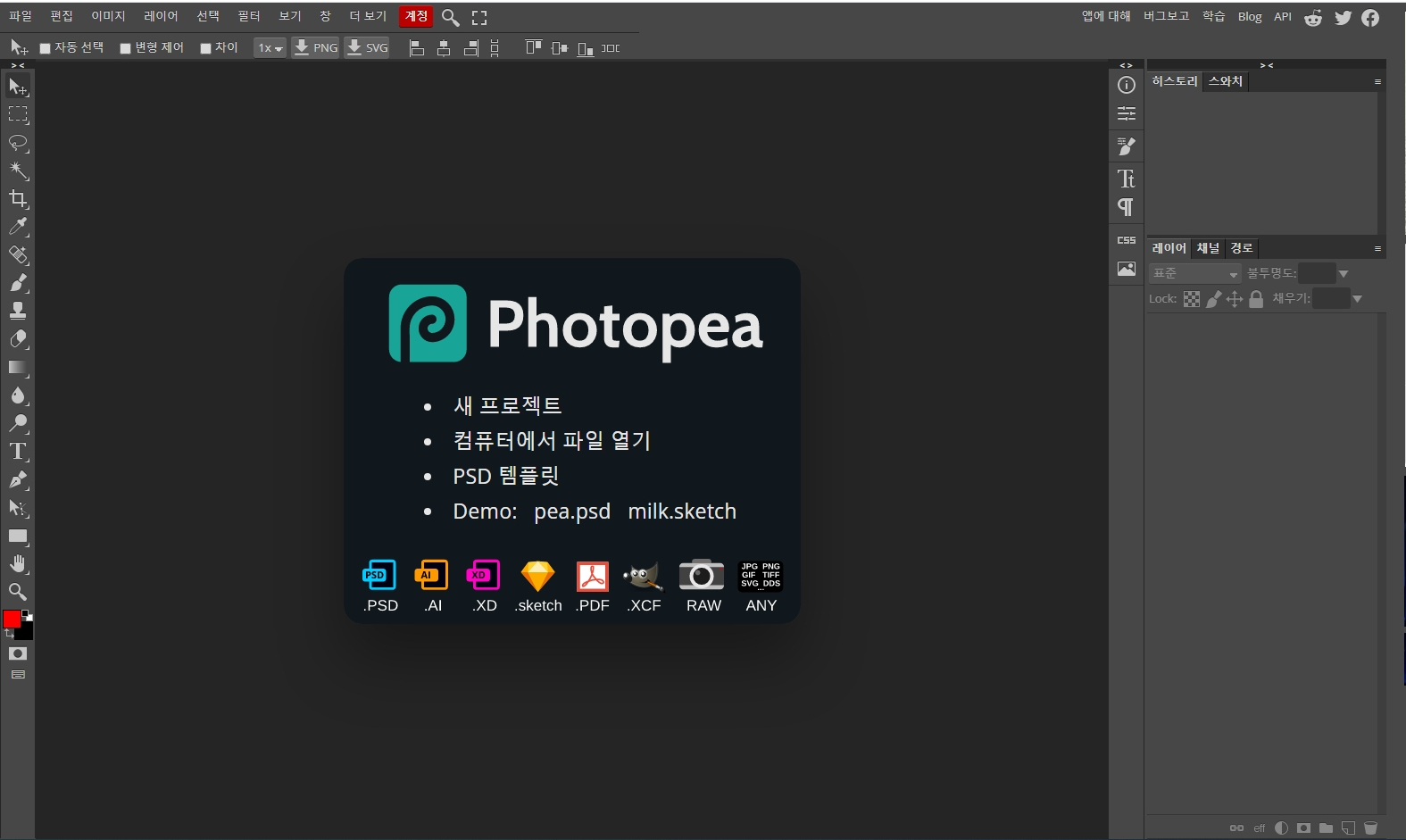The width and height of the screenshot is (1406, 840).
Task: Collapse the left toolbar arrows
Action: [18, 65]
